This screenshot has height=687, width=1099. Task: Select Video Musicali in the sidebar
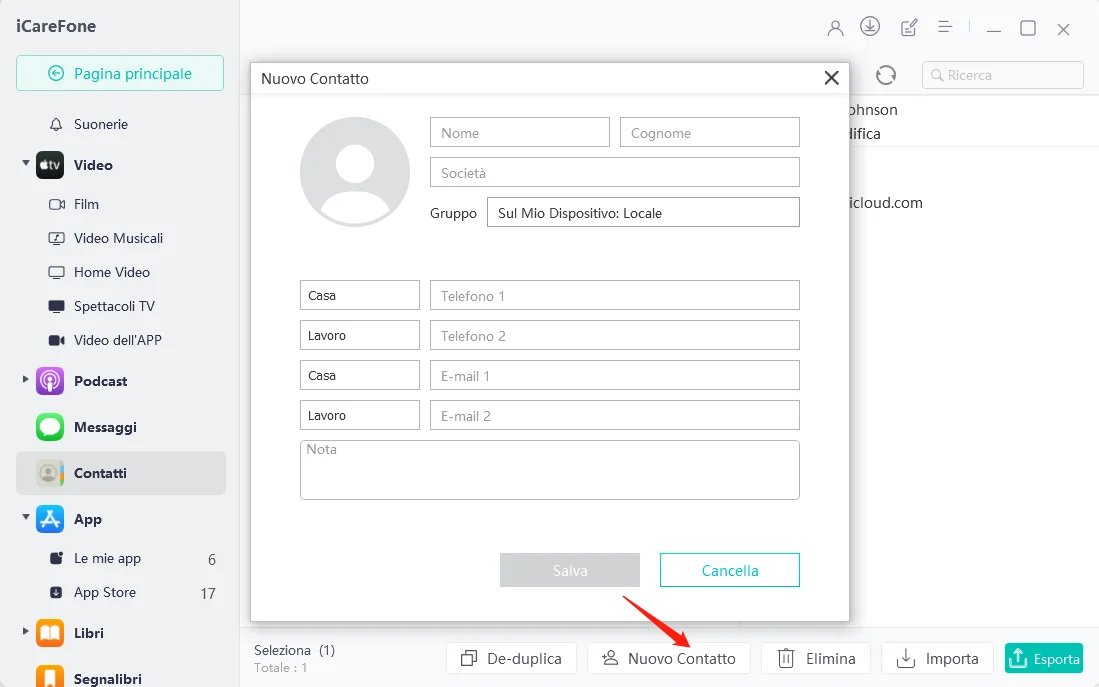117,238
